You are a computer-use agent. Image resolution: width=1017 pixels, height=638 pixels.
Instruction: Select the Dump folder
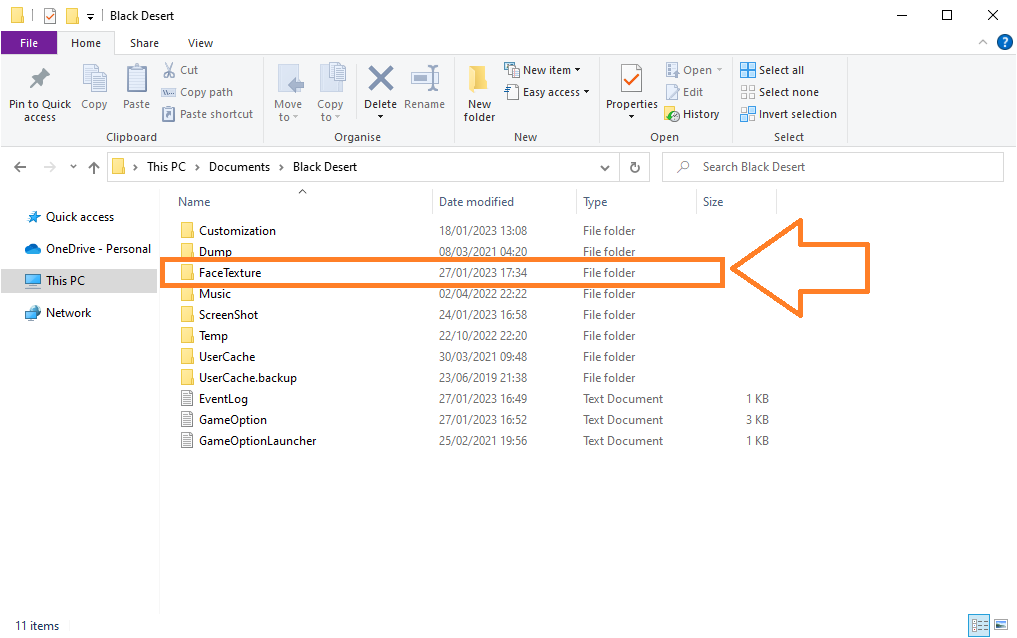[215, 252]
